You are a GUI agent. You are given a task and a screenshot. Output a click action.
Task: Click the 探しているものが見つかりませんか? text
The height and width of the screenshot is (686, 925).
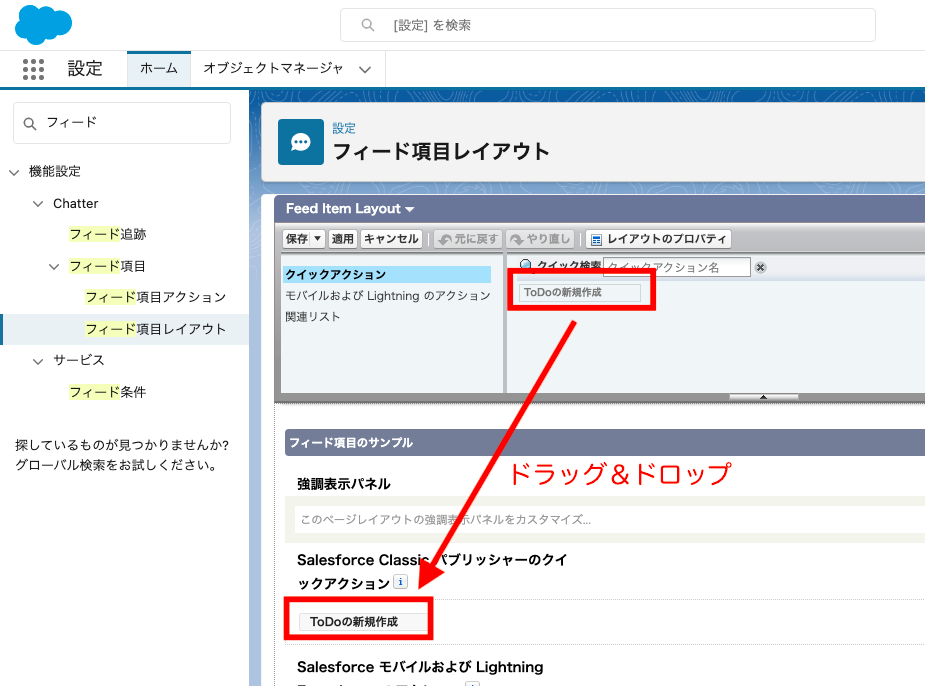[122, 445]
